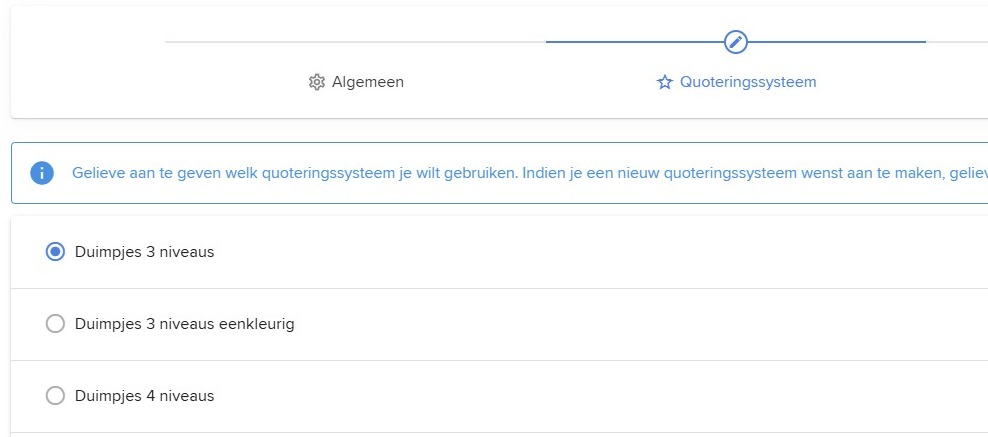Click the info banner text starting with 'Gelieve aan te geven'

click(x=529, y=173)
